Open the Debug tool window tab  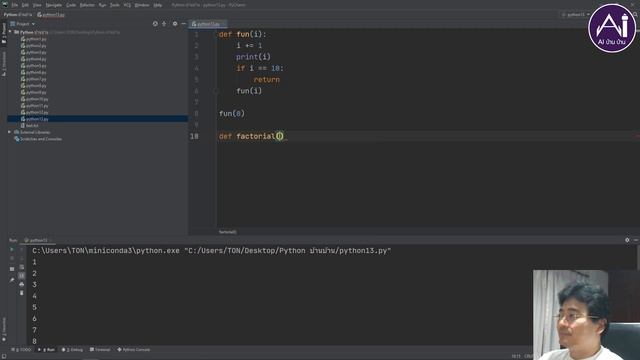tap(72, 350)
